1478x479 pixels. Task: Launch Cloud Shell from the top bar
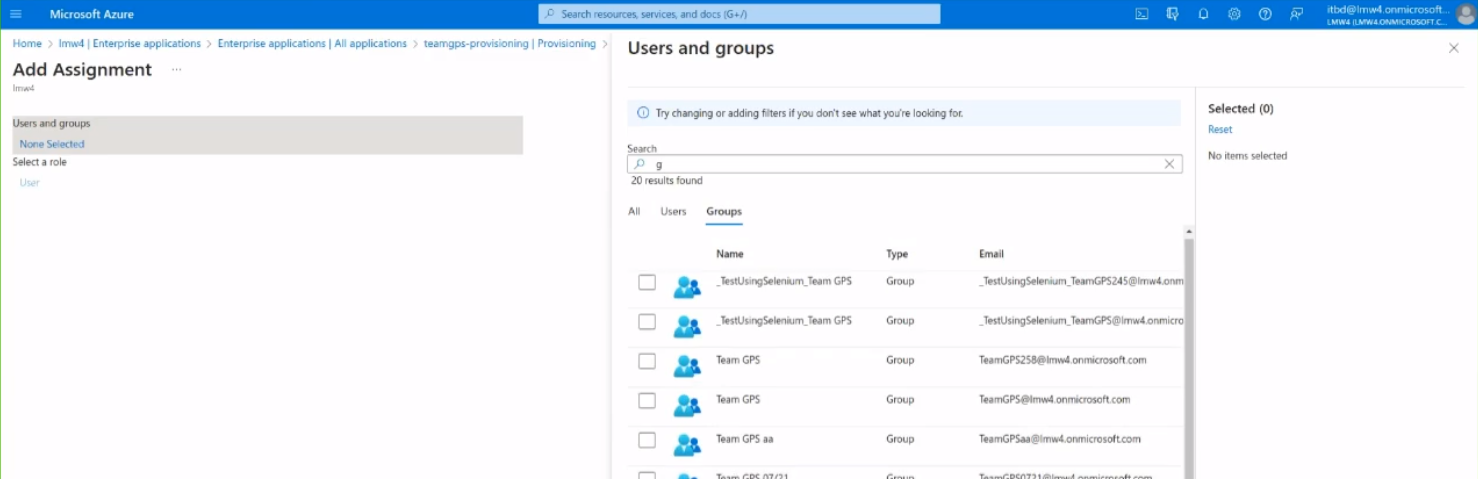(1142, 14)
